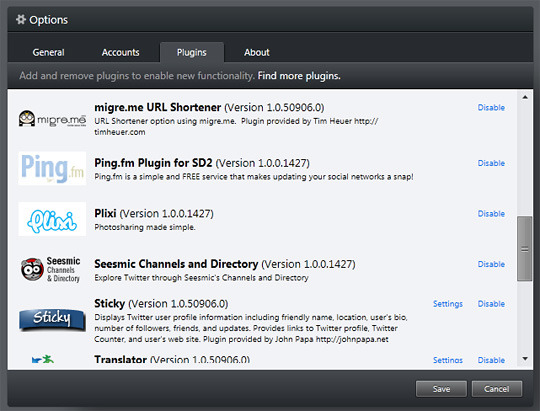Image resolution: width=540 pixels, height=411 pixels.
Task: Click the Plixi plugin title
Action: point(105,213)
